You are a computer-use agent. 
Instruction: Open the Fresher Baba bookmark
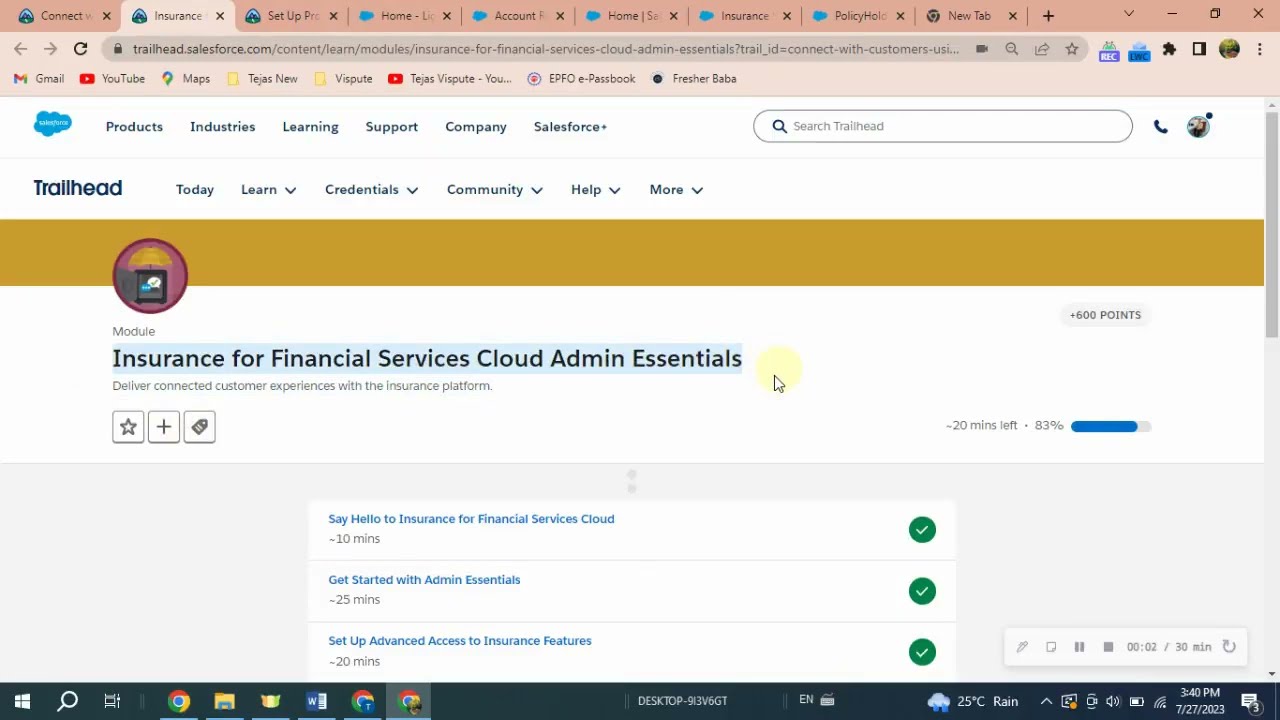coord(694,78)
